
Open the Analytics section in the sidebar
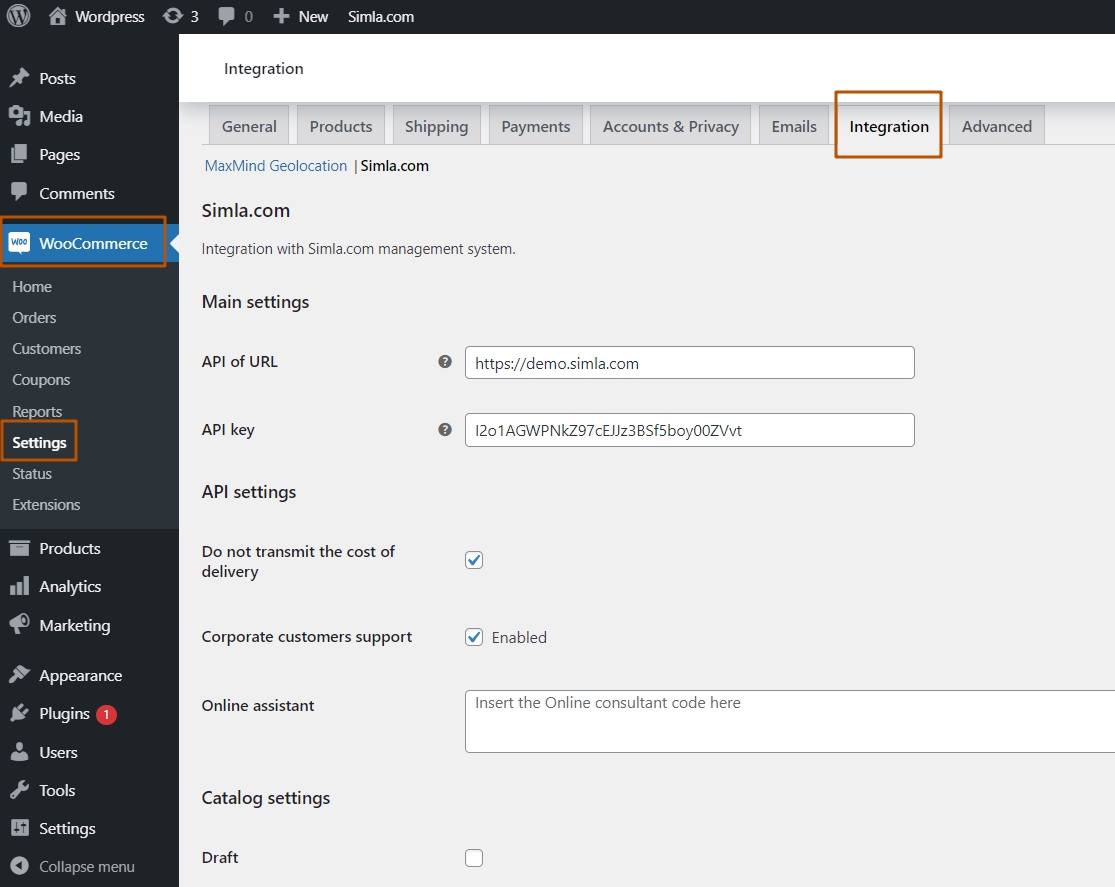(x=70, y=587)
